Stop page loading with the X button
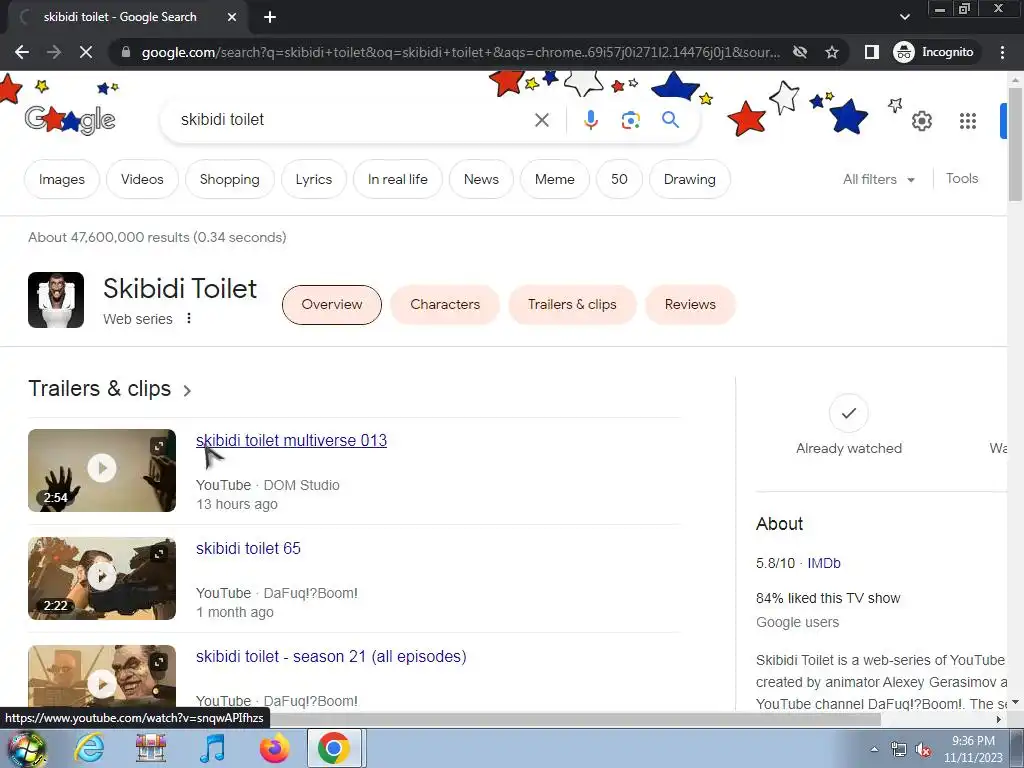 click(x=86, y=52)
